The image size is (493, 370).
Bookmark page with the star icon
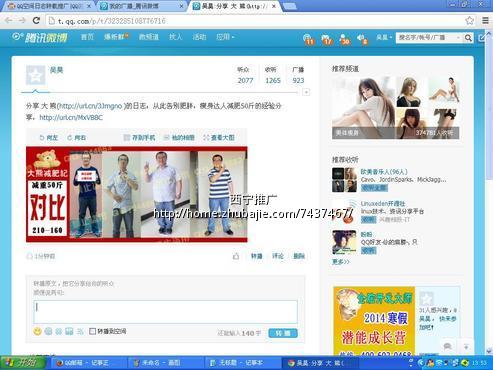469,21
